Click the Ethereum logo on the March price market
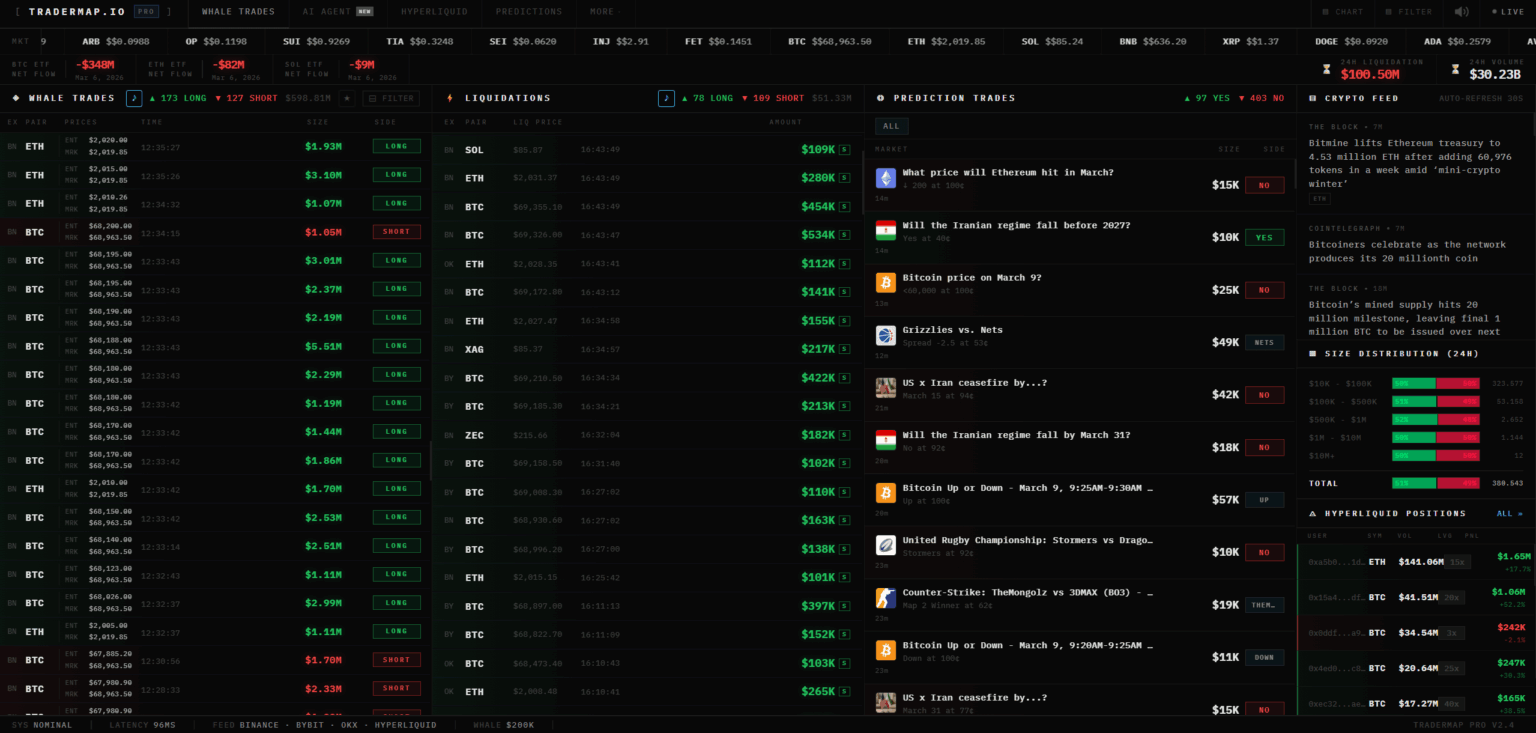This screenshot has width=1536, height=733. coord(885,178)
